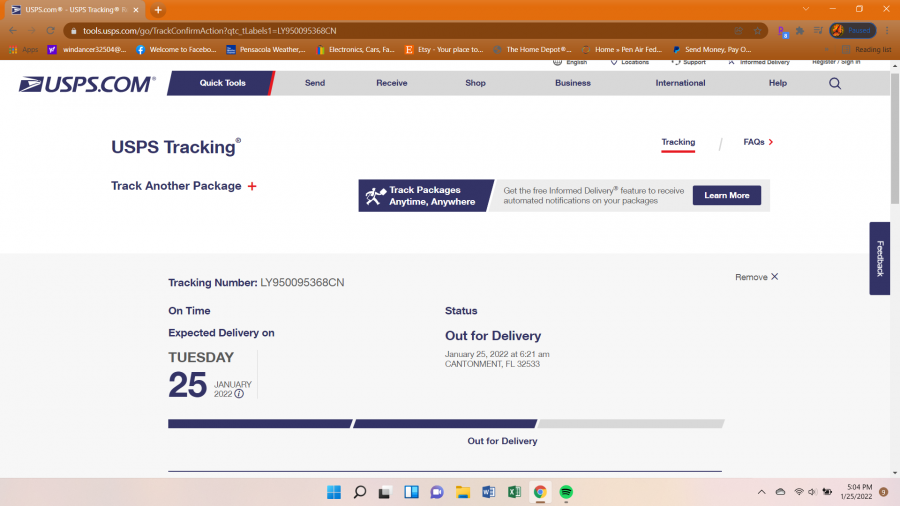
Task: Launch Excel from the taskbar
Action: coord(514,492)
